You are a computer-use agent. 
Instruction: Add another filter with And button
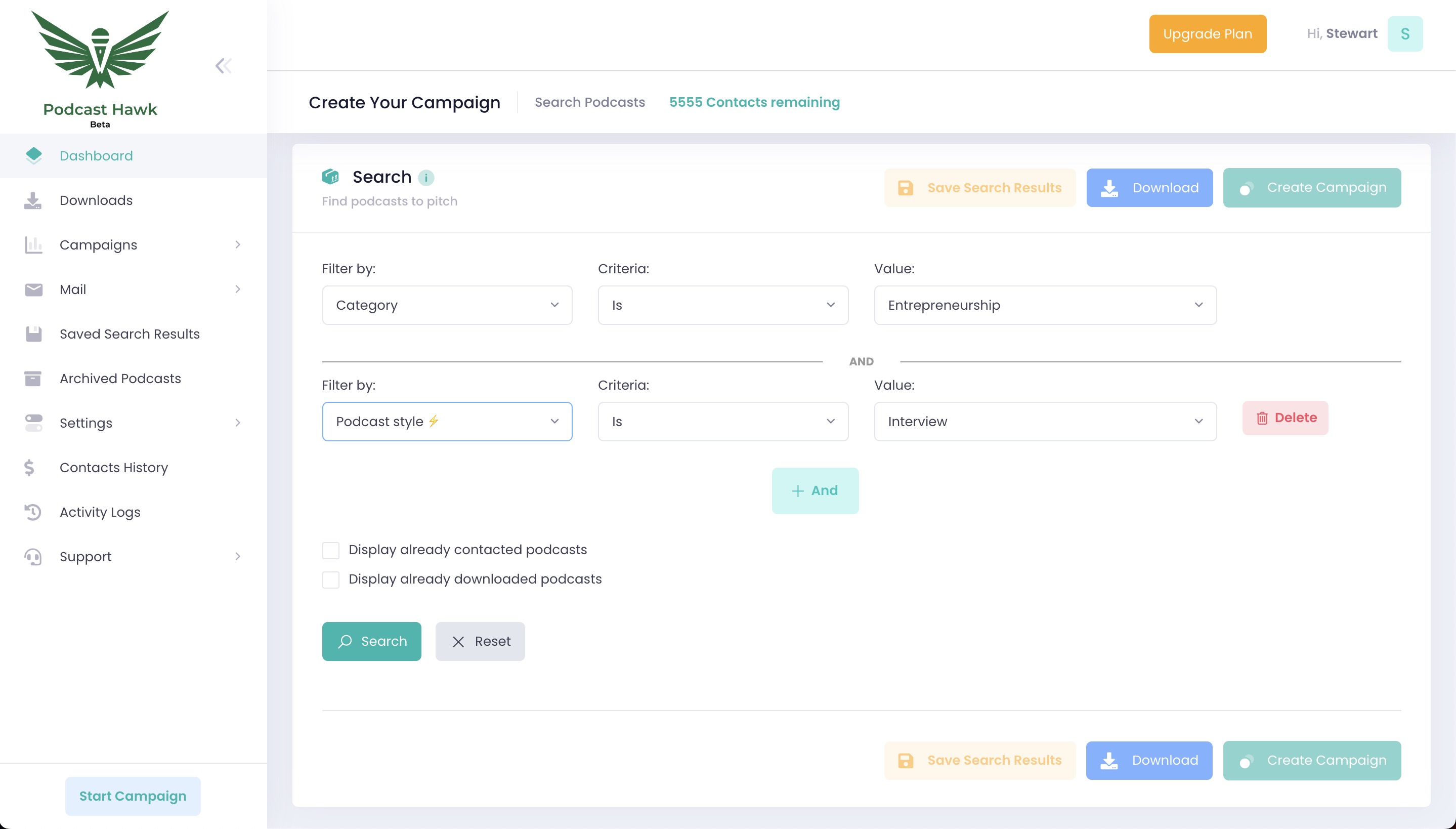click(815, 491)
